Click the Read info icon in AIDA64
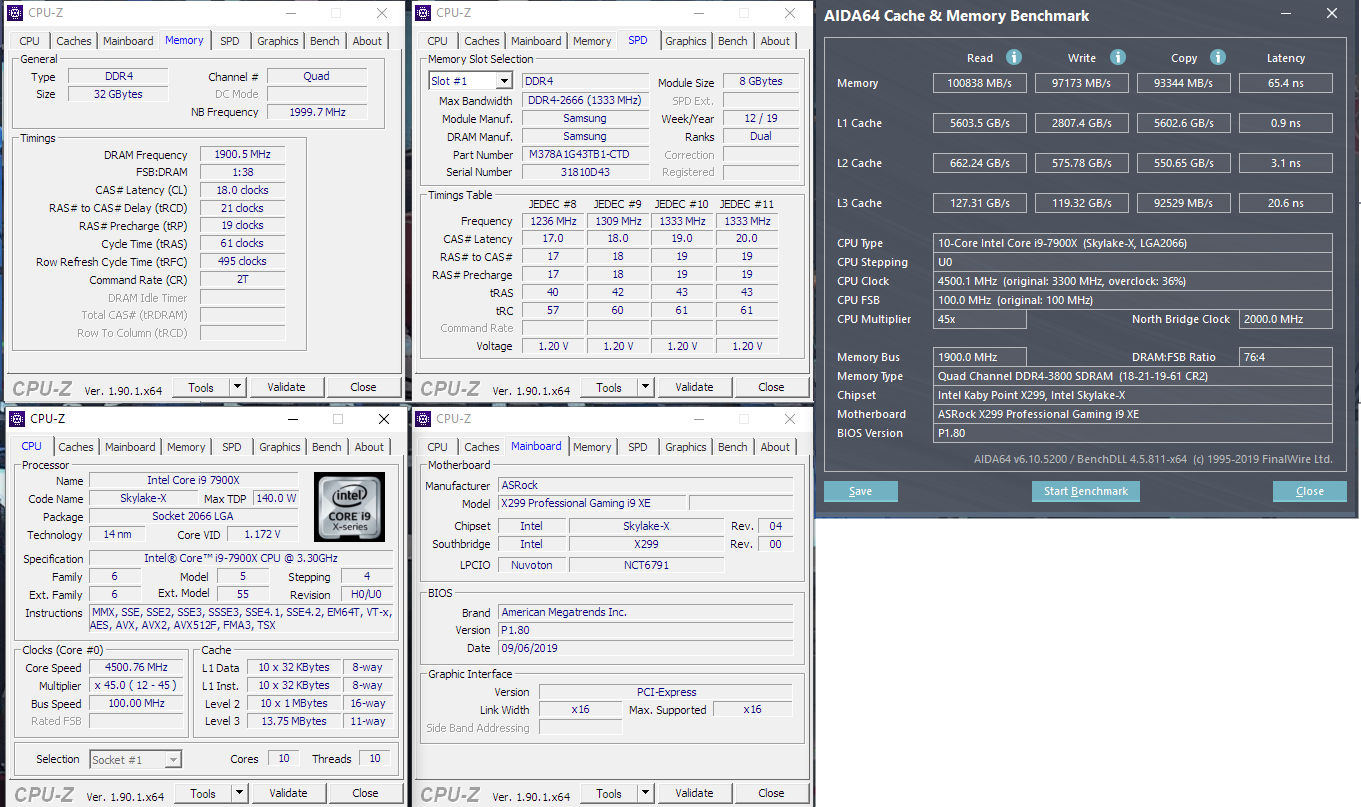Screen dimensions: 1361x807 (1013, 58)
